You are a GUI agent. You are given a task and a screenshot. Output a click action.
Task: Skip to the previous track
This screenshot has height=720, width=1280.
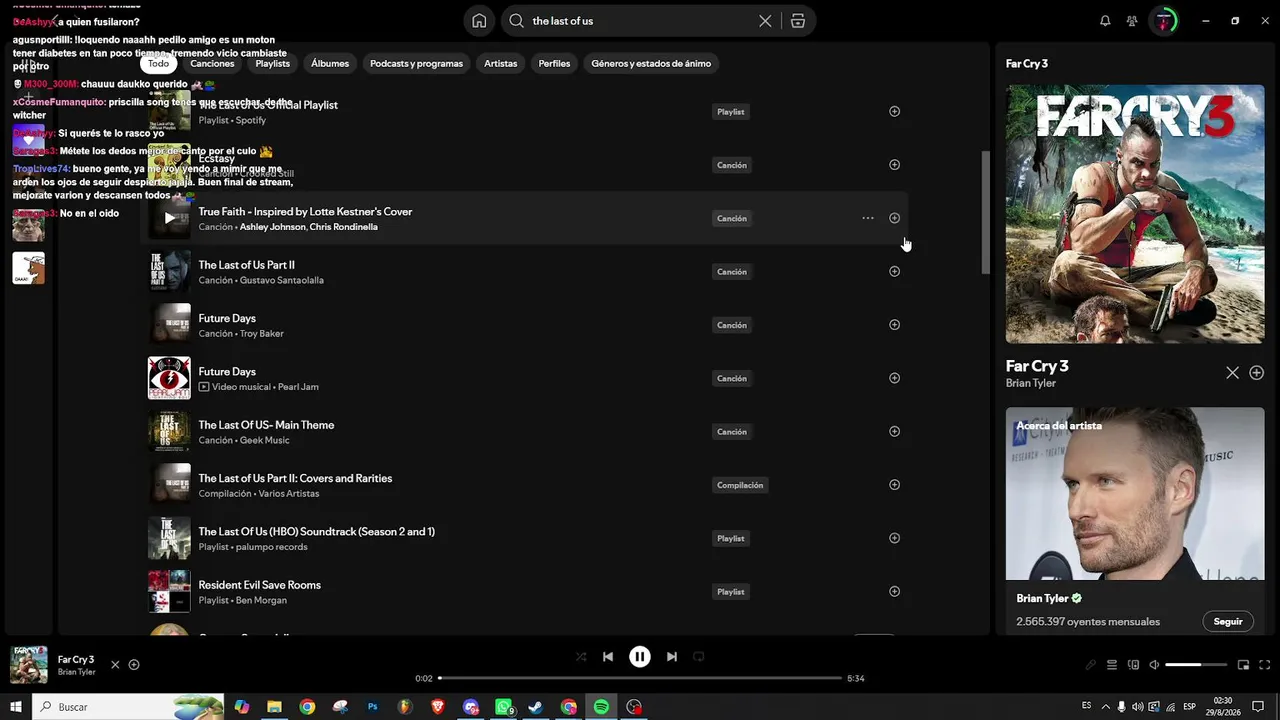point(608,657)
